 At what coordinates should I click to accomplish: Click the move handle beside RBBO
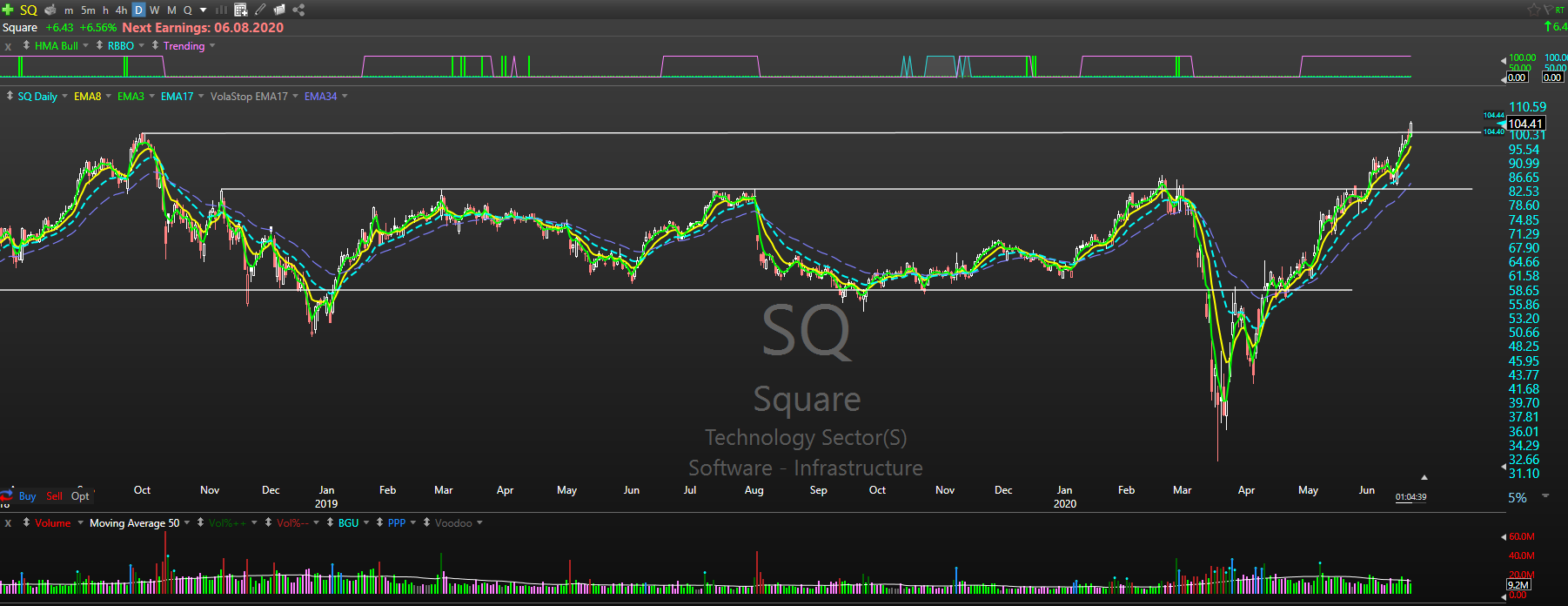pyautogui.click(x=99, y=45)
